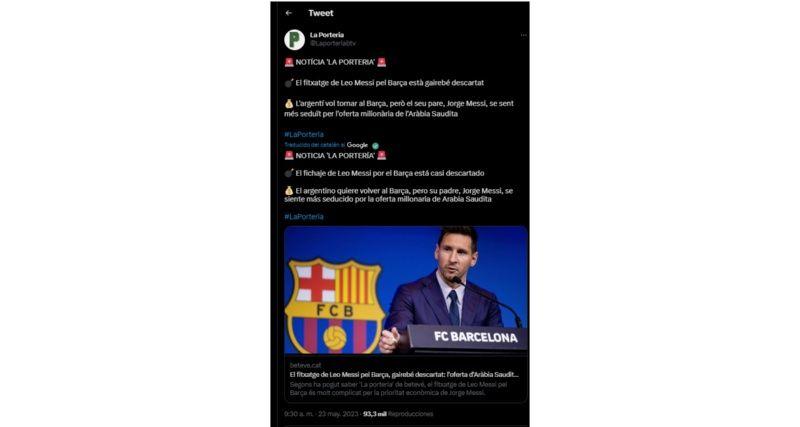This screenshot has height=427, width=800.
Task: Click the Spanish paragraph mentioning 'Arabia Saudita'
Action: click(398, 194)
